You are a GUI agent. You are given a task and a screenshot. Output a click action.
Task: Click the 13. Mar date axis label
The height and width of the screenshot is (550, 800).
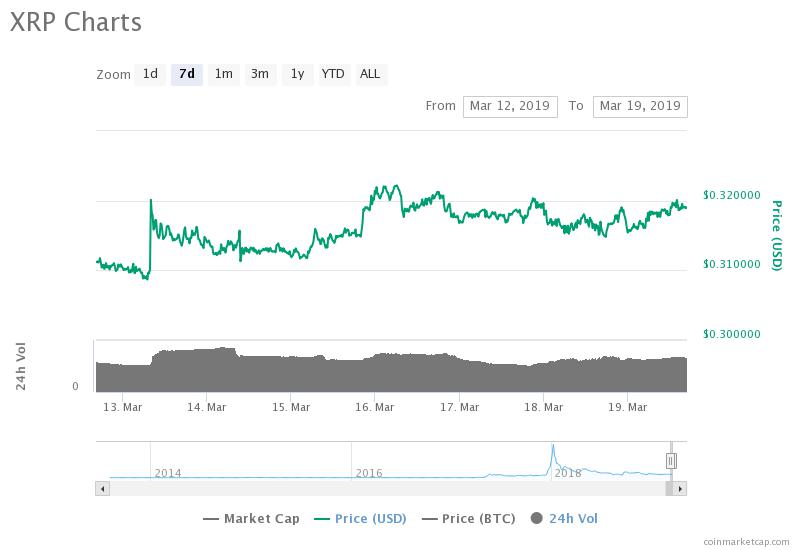[x=122, y=407]
